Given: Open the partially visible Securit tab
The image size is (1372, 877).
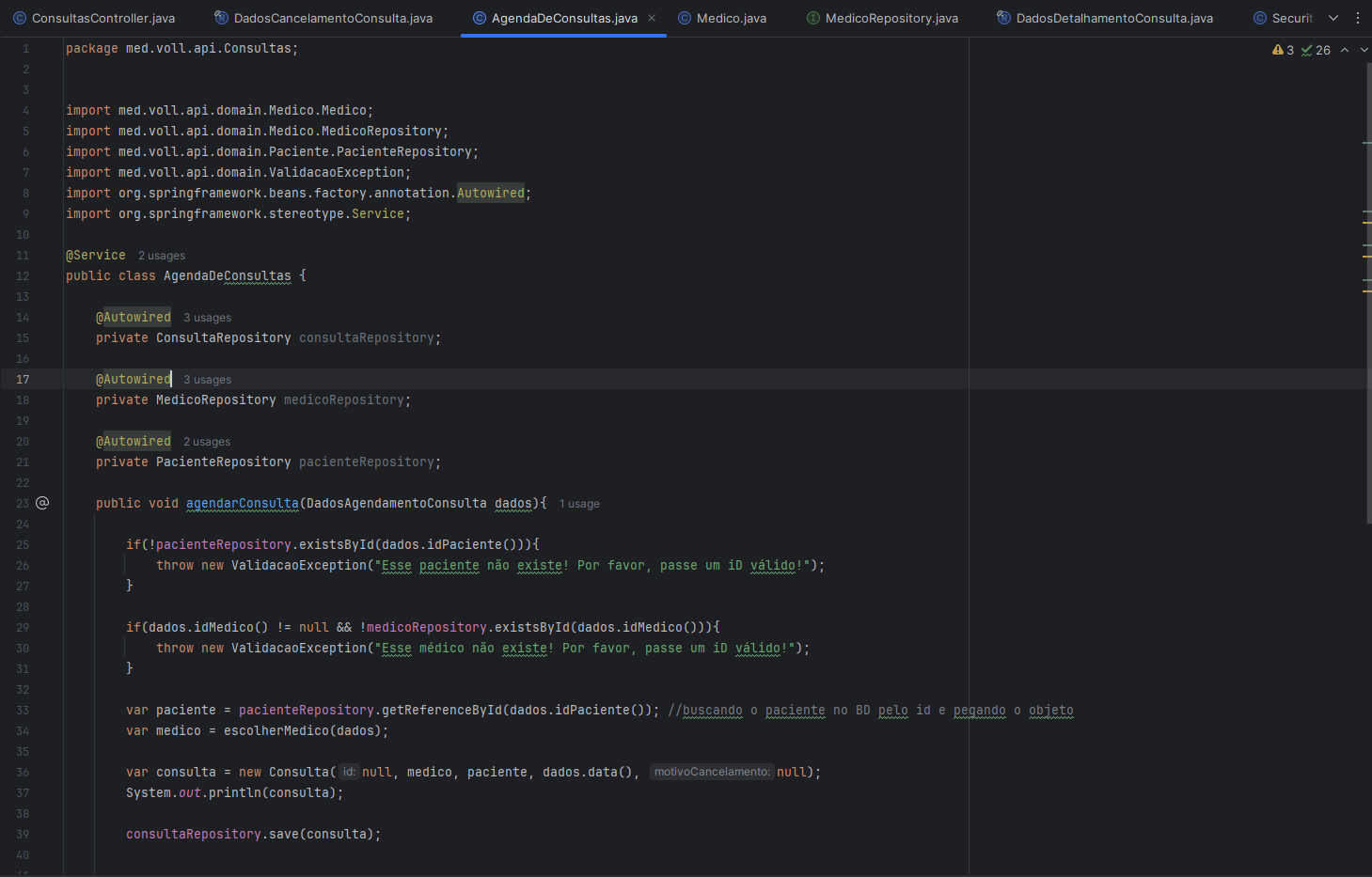Looking at the screenshot, I should point(1283,18).
